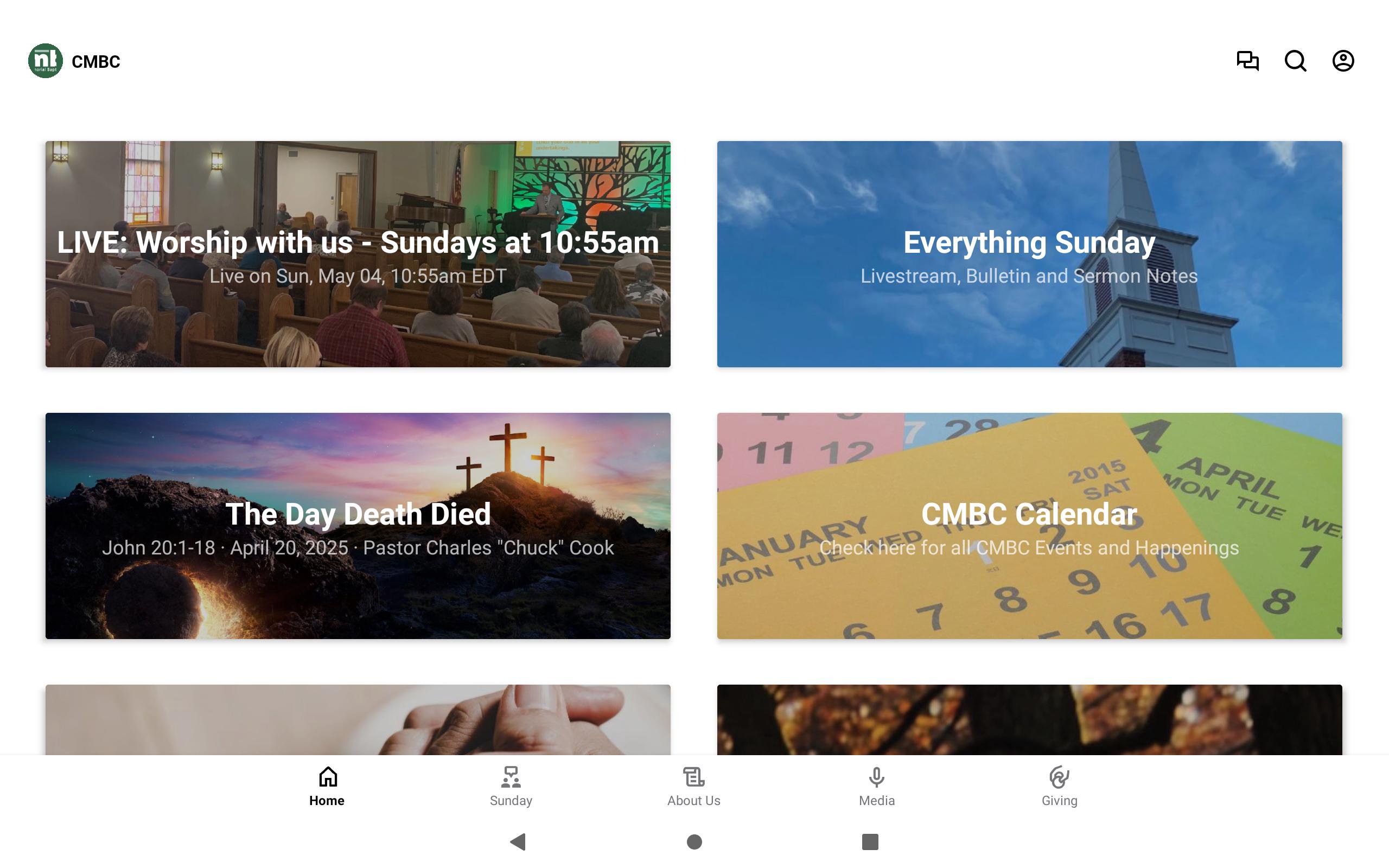Tap the Android home circle button

pos(694,841)
